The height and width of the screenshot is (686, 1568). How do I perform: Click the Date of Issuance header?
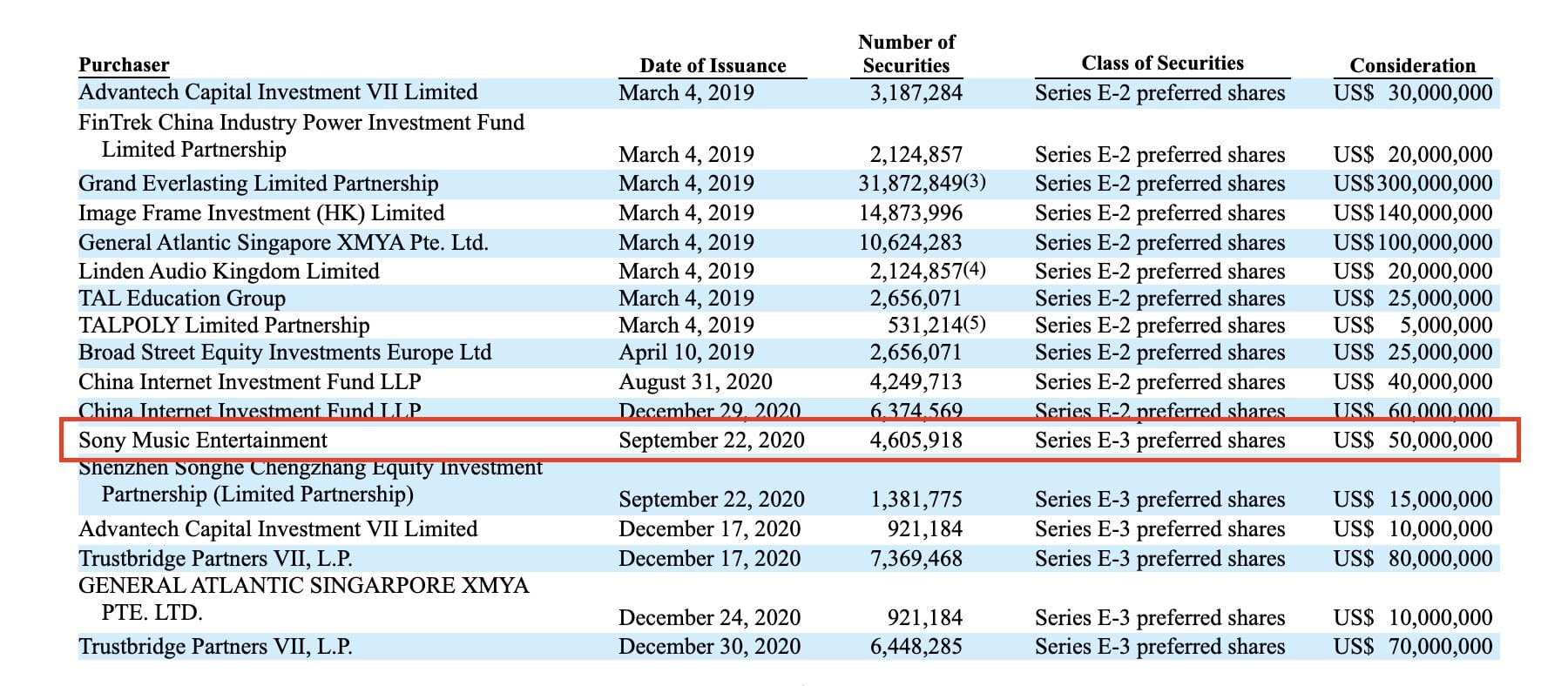click(712, 66)
